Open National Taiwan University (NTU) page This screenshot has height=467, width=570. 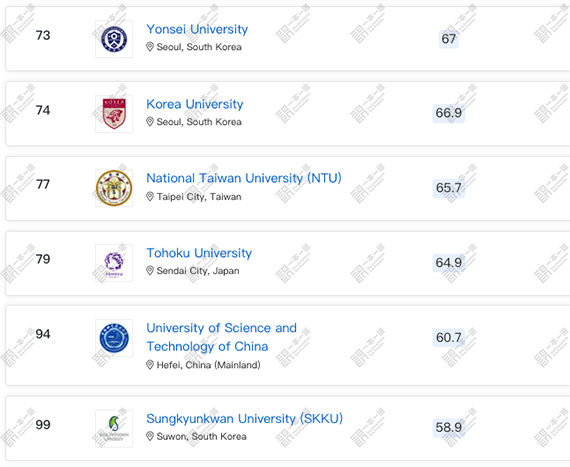point(244,178)
